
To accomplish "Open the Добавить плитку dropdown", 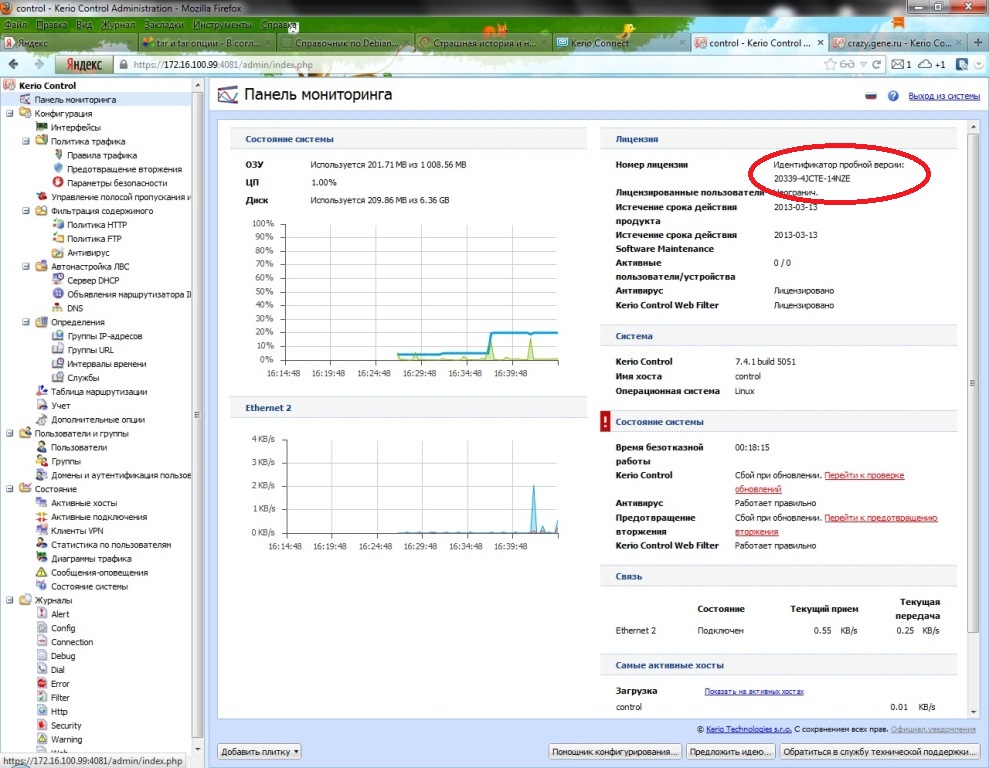I will tap(260, 751).
